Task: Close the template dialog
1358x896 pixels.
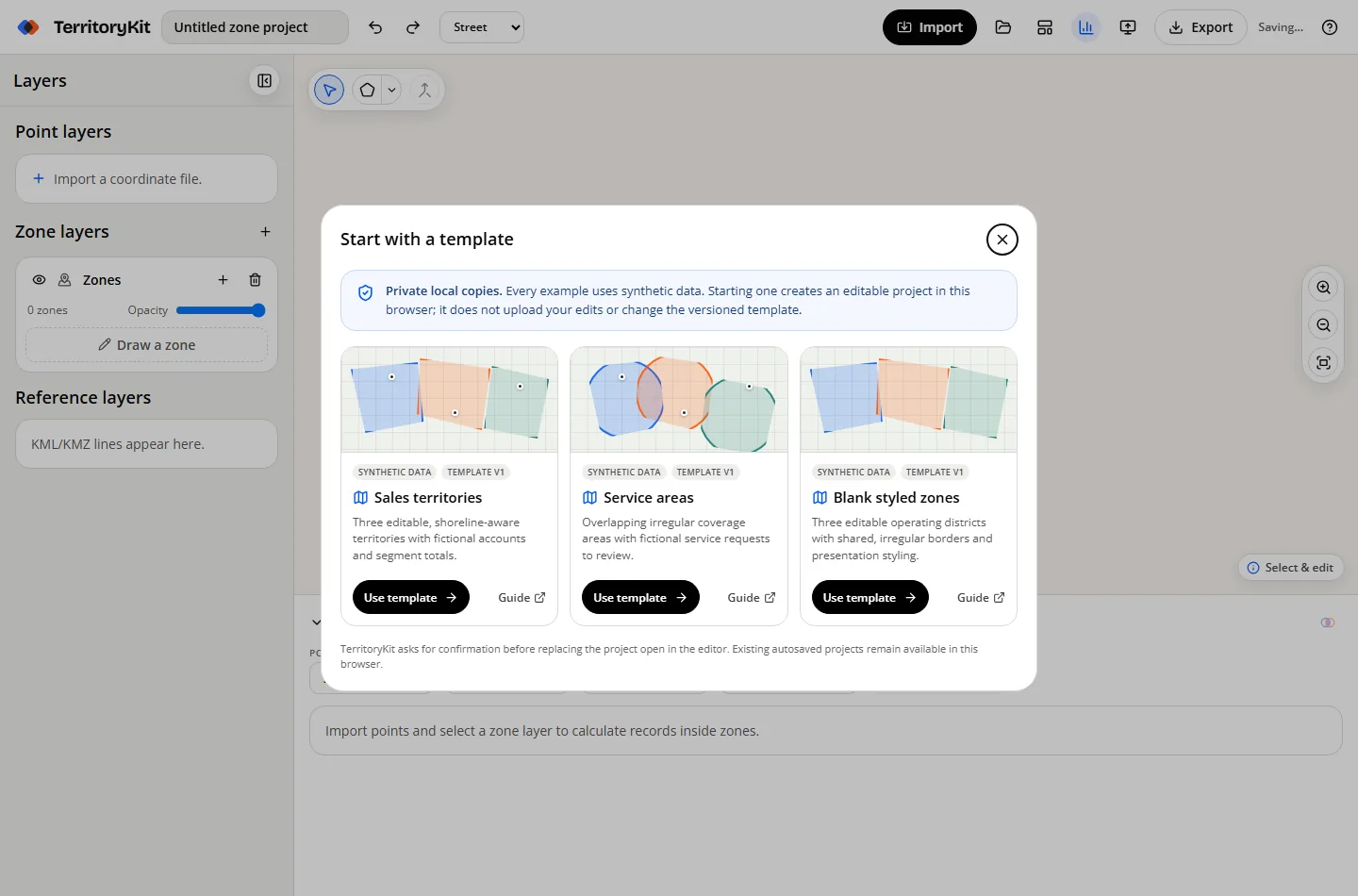Action: 1002,240
